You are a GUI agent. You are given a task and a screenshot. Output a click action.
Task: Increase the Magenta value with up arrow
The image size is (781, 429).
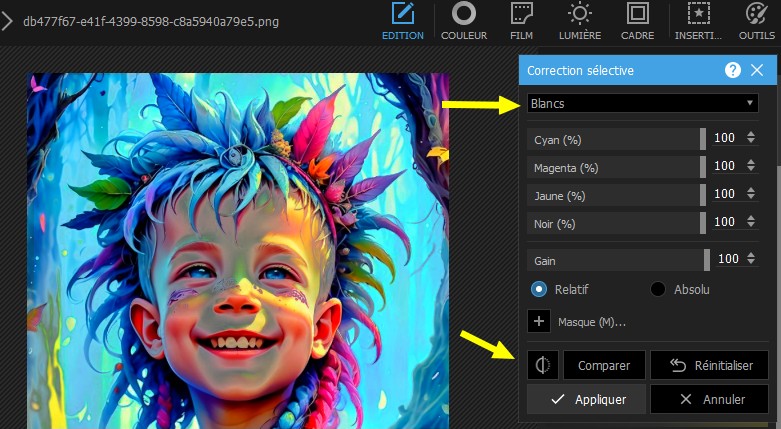[751, 161]
